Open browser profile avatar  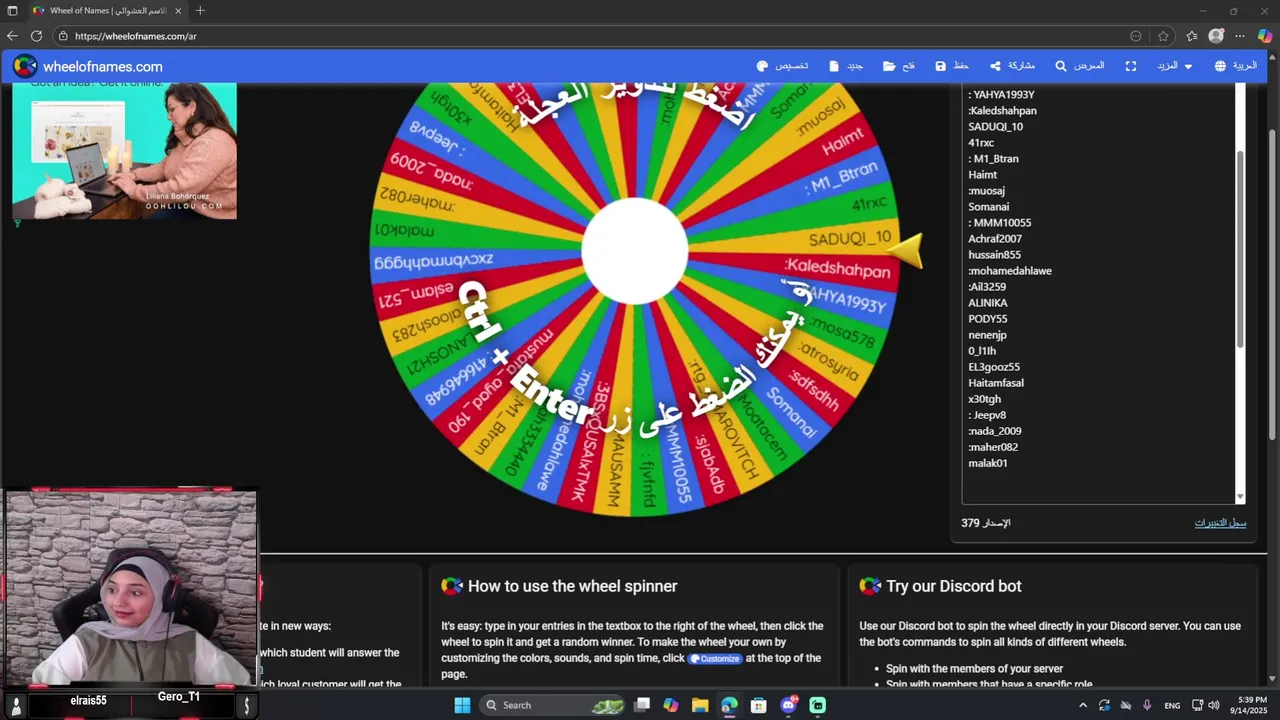click(1216, 36)
